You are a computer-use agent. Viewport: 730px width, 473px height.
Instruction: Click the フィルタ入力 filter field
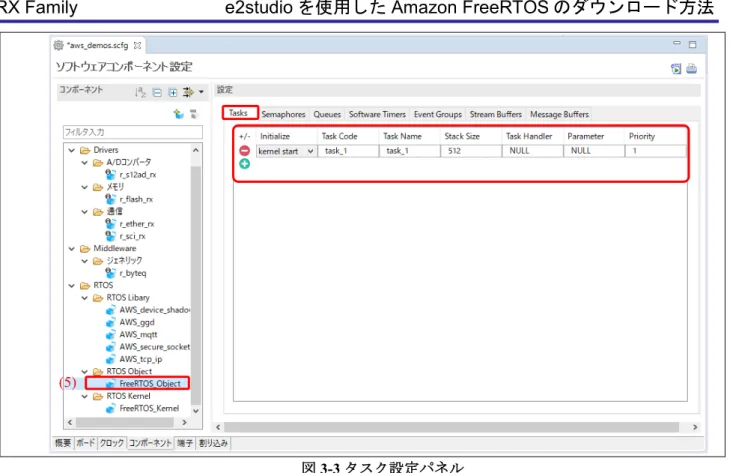tap(133, 132)
